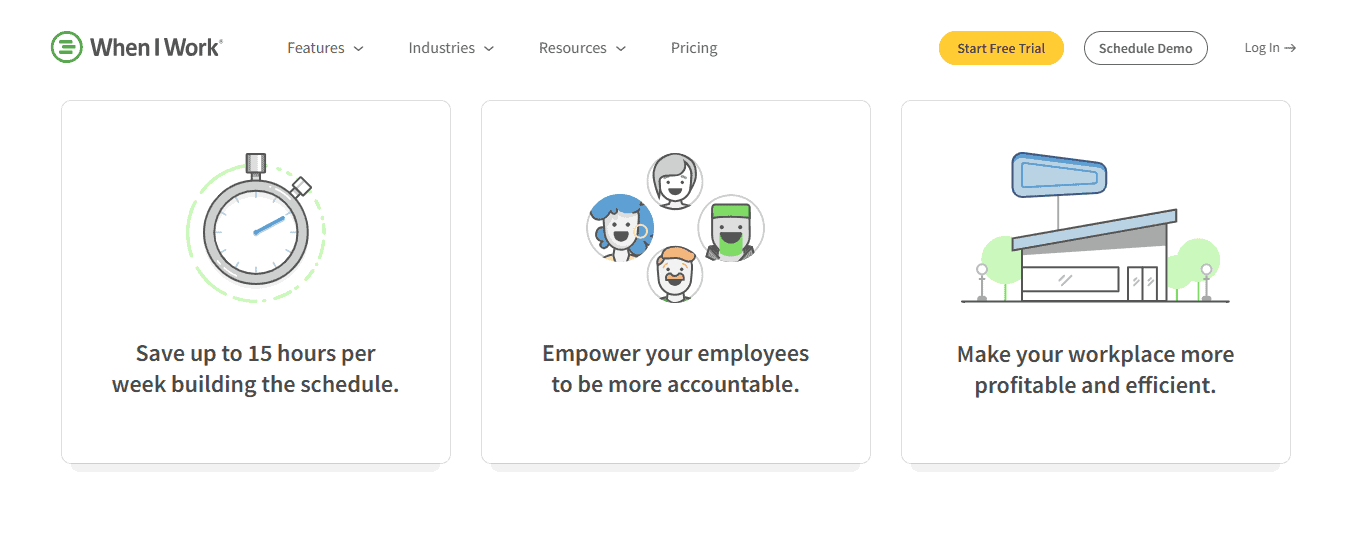Image resolution: width=1349 pixels, height=545 pixels.
Task: Click the arrow beside Log In
Action: pos(1290,48)
